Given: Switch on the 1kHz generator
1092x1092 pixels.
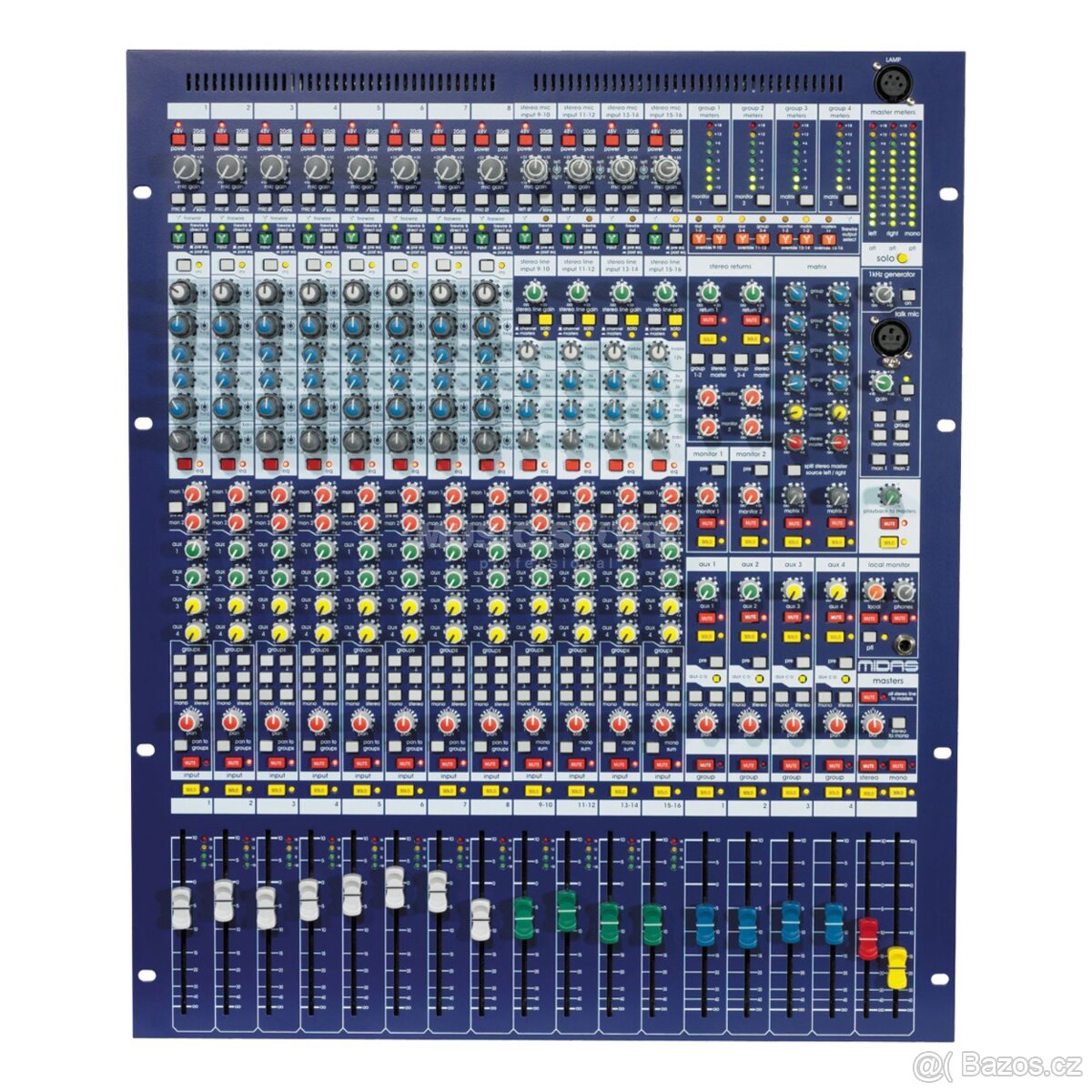Looking at the screenshot, I should coord(906,295).
